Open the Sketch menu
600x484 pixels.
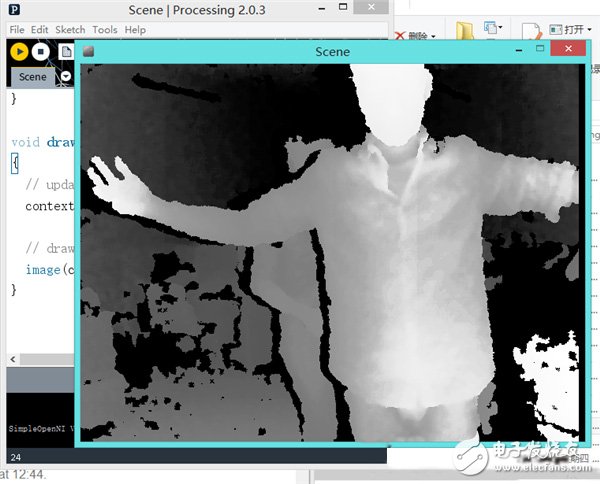tap(70, 30)
